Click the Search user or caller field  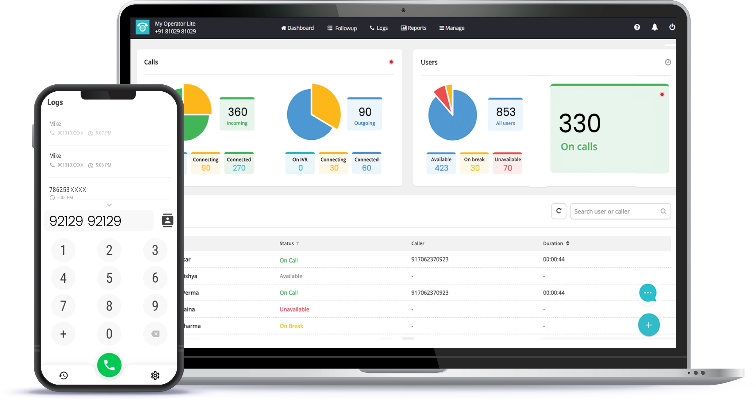point(620,211)
